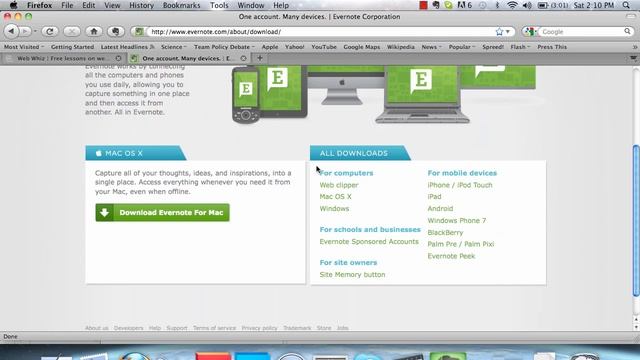Open the Apple menu
The width and height of the screenshot is (640, 360).
pyautogui.click(x=13, y=5)
